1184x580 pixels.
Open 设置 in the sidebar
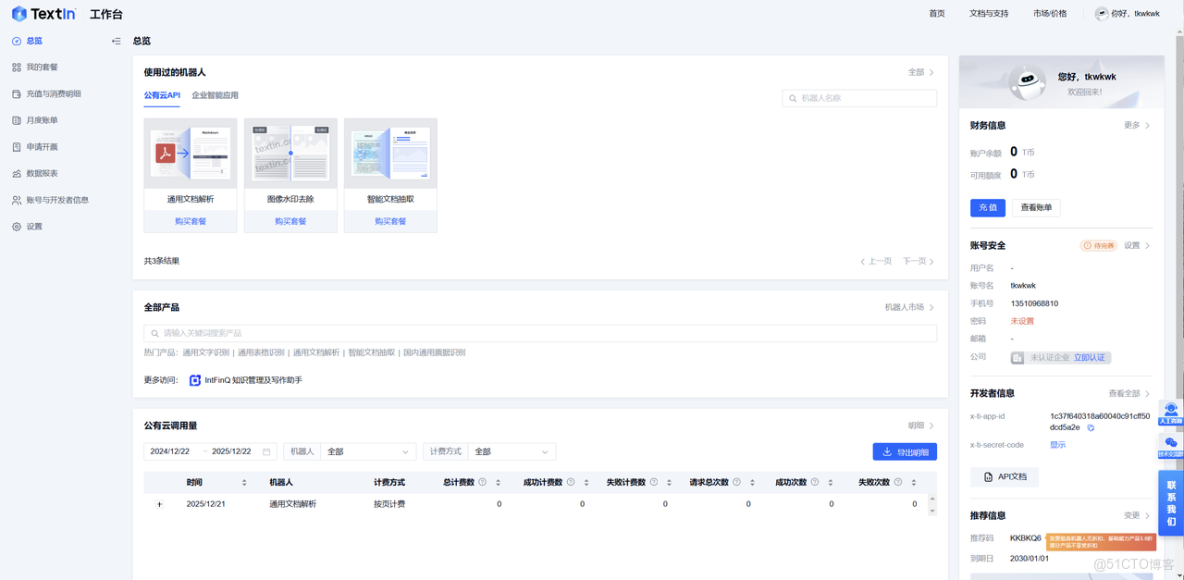tap(38, 226)
